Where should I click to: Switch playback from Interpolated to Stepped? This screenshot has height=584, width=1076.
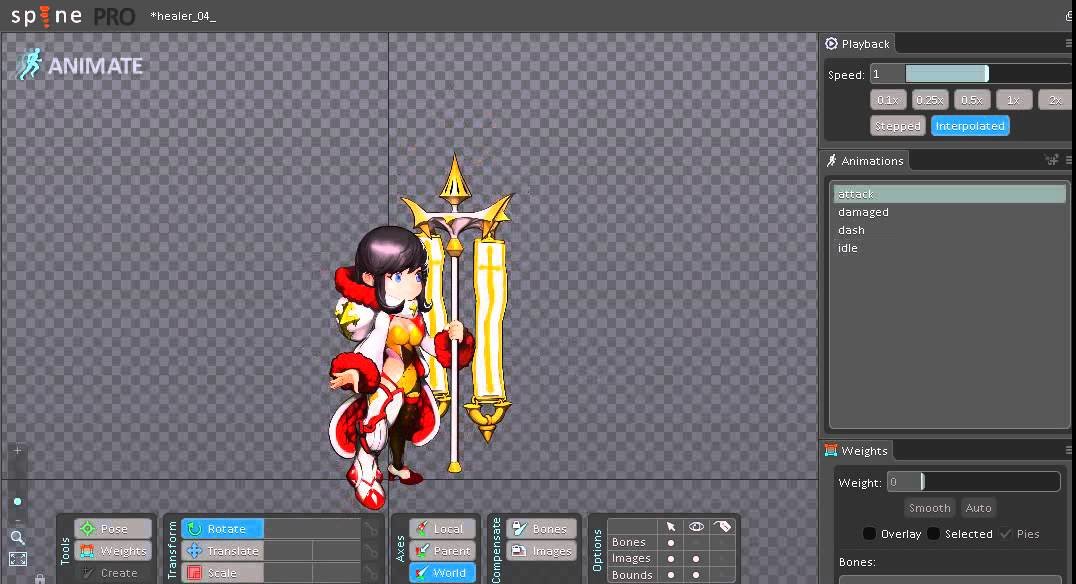click(897, 125)
